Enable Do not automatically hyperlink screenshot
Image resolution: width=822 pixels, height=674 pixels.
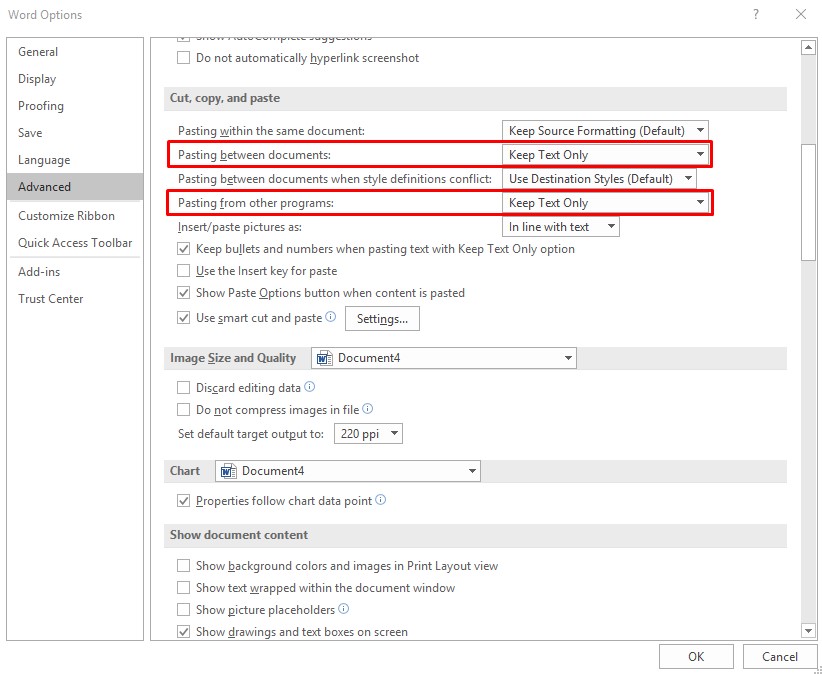[184, 58]
